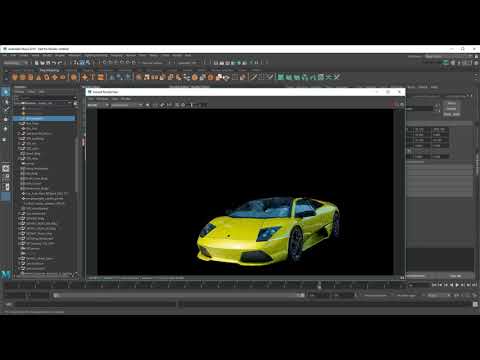Click the range slider bar below timeline
Screen dimensions: 480x360
pos(179,295)
